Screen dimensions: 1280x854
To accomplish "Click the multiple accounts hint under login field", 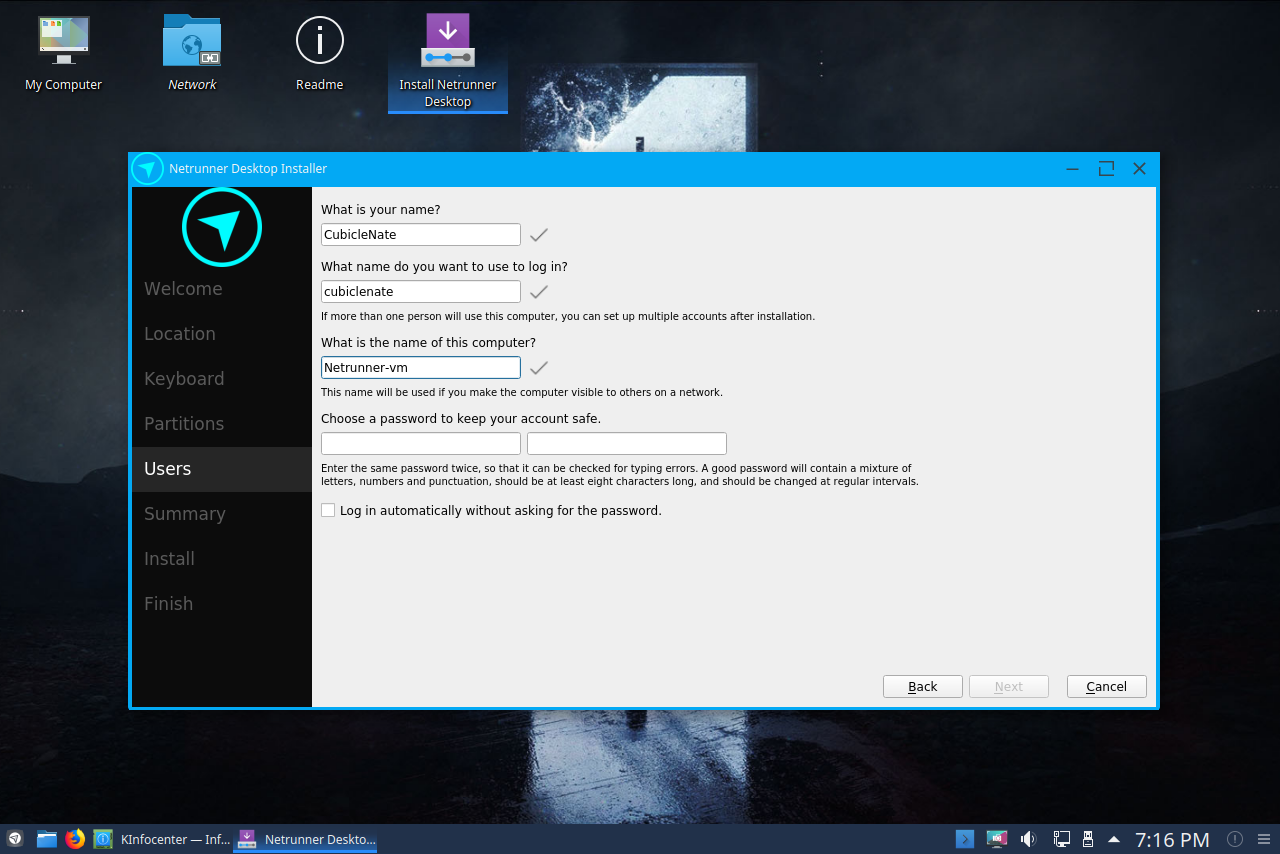I will tap(568, 316).
